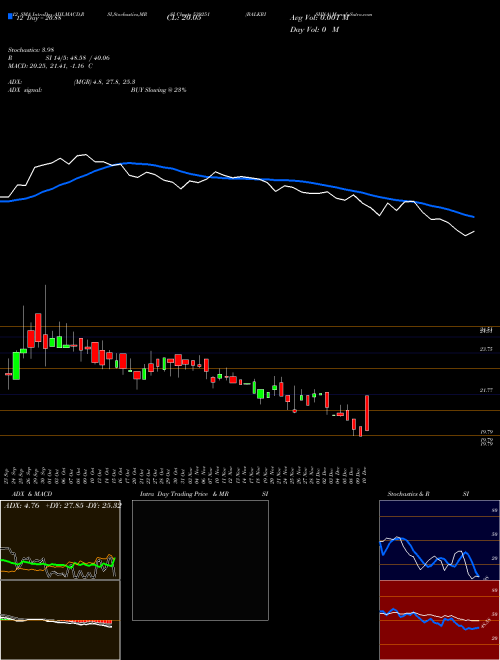Click the 'Day Vol: 0 M' value
The width and height of the screenshot is (500, 660).
click(314, 29)
